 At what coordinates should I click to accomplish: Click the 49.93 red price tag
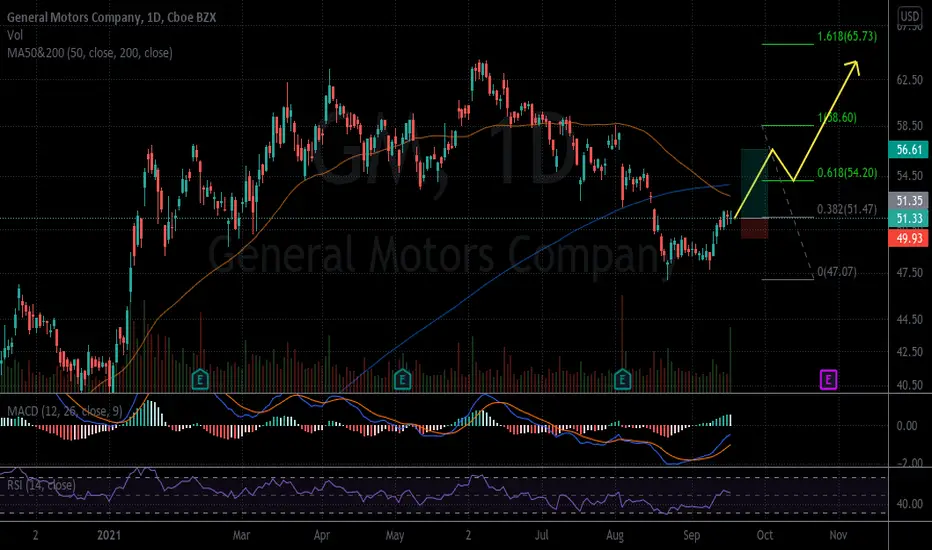pyautogui.click(x=908, y=238)
